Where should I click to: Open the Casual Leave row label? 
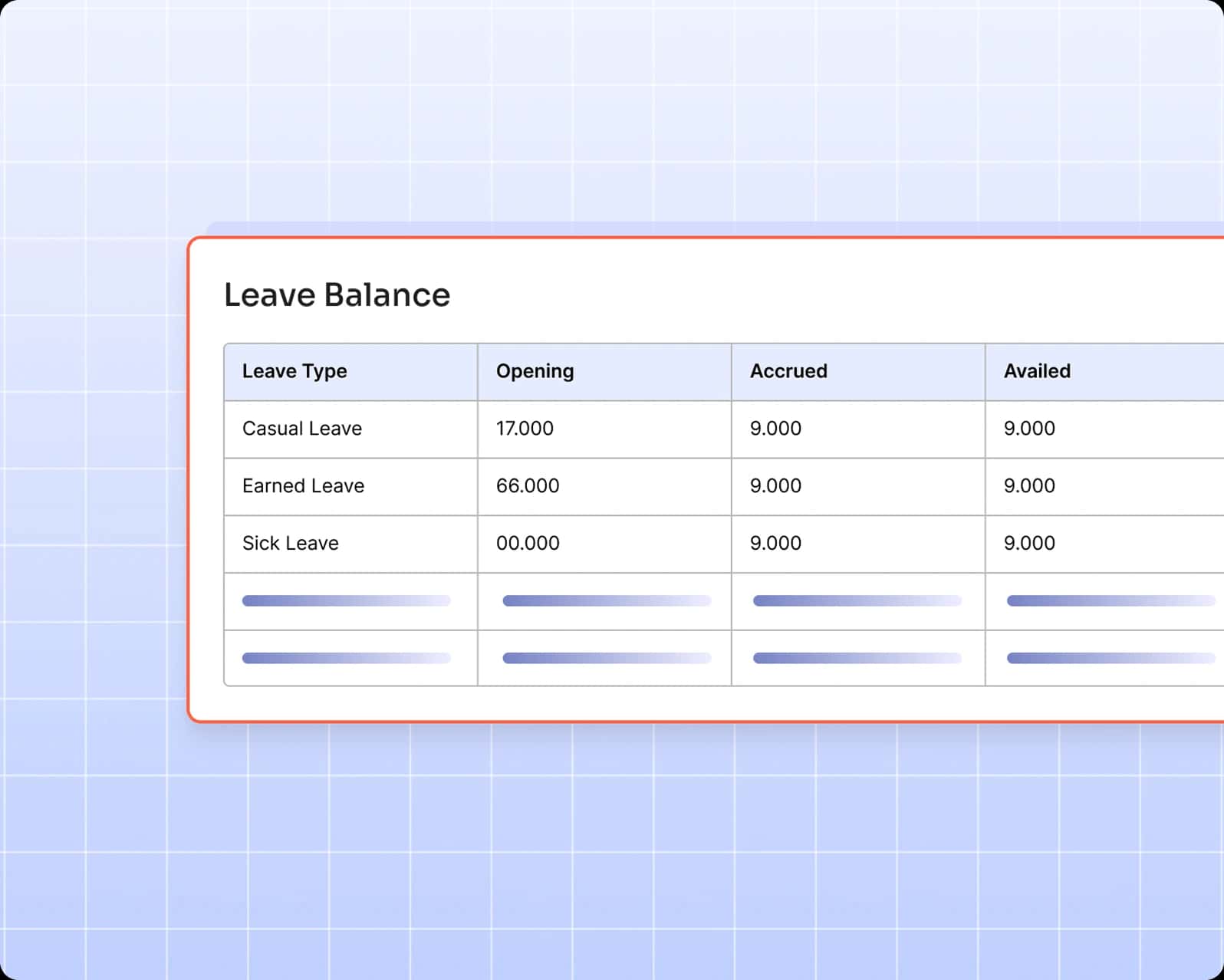tap(301, 429)
